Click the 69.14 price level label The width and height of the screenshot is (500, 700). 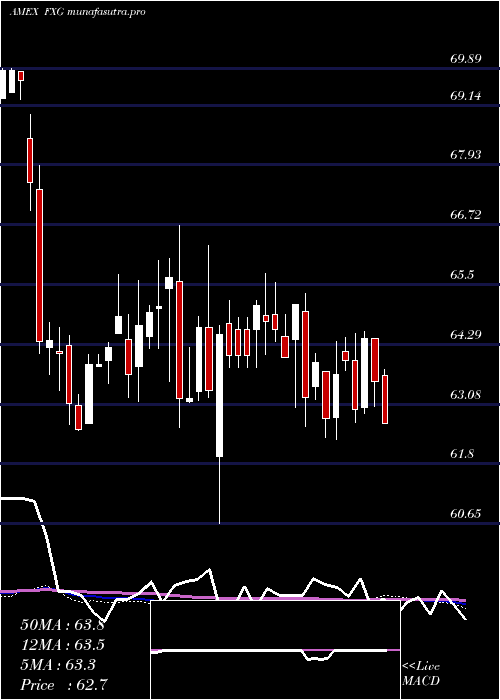click(466, 96)
